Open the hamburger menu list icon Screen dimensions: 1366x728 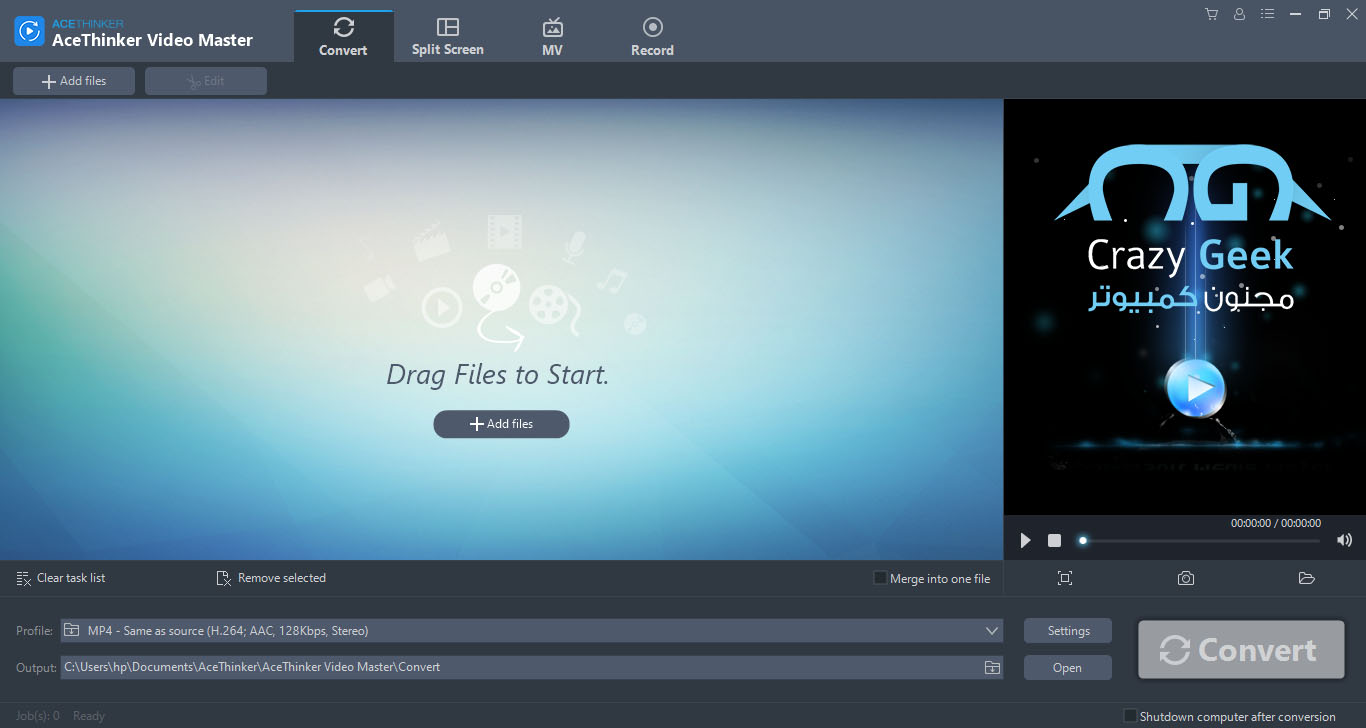pos(1268,14)
